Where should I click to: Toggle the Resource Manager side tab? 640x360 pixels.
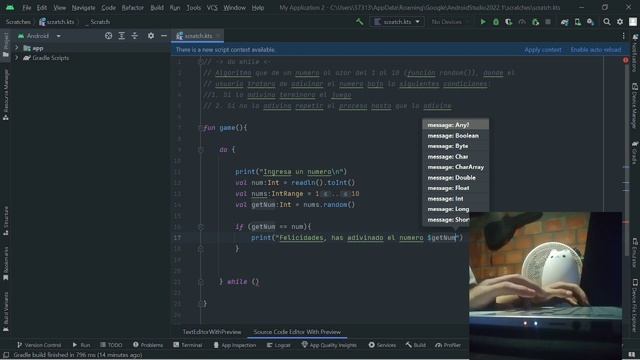coord(6,94)
